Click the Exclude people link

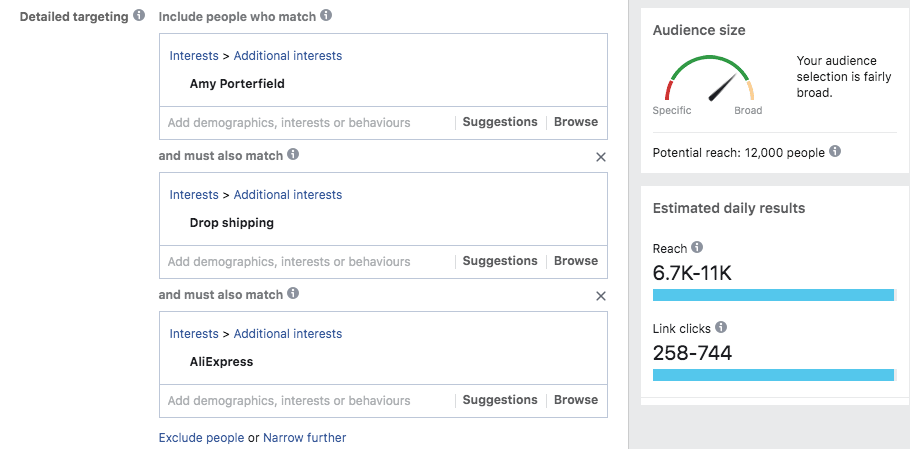coord(201,438)
